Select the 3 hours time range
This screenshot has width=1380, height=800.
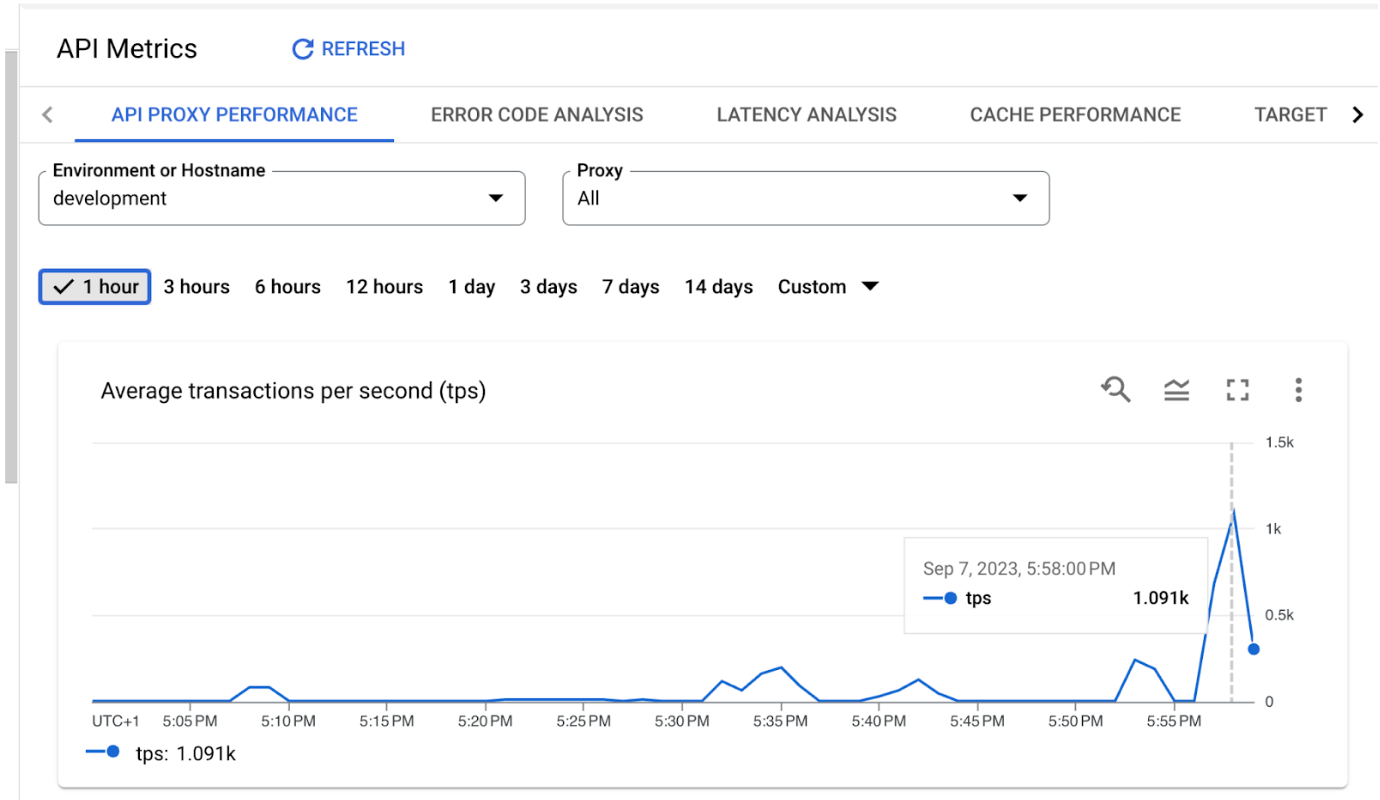[196, 286]
